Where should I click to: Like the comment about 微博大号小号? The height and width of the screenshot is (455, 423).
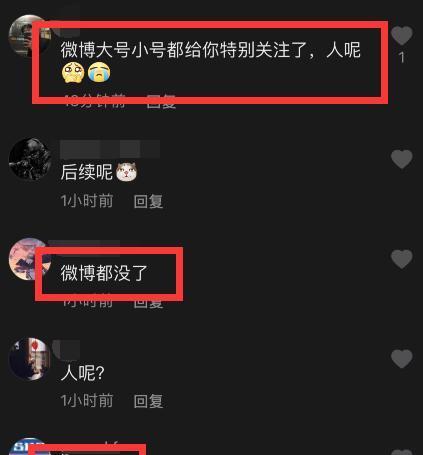point(402,35)
